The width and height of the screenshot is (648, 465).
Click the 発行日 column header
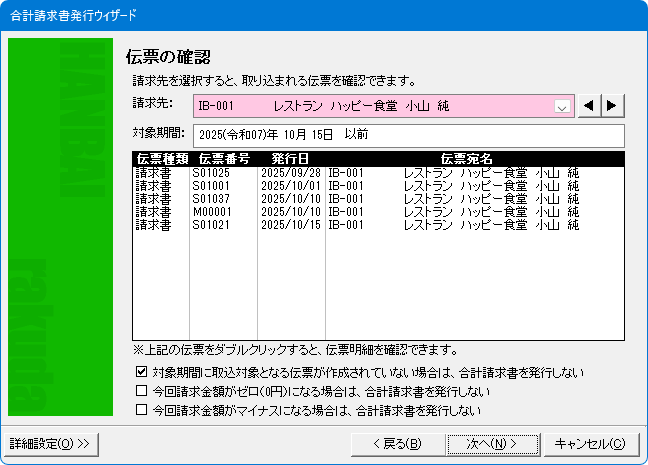tap(290, 158)
